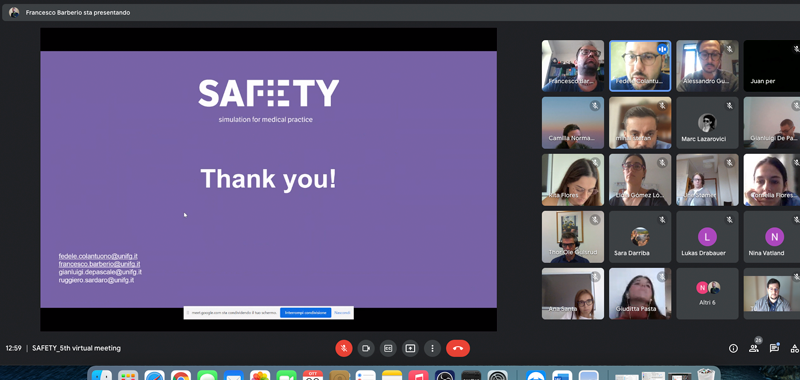The image size is (800, 380).
Task: Turn on closed captions
Action: tap(388, 348)
